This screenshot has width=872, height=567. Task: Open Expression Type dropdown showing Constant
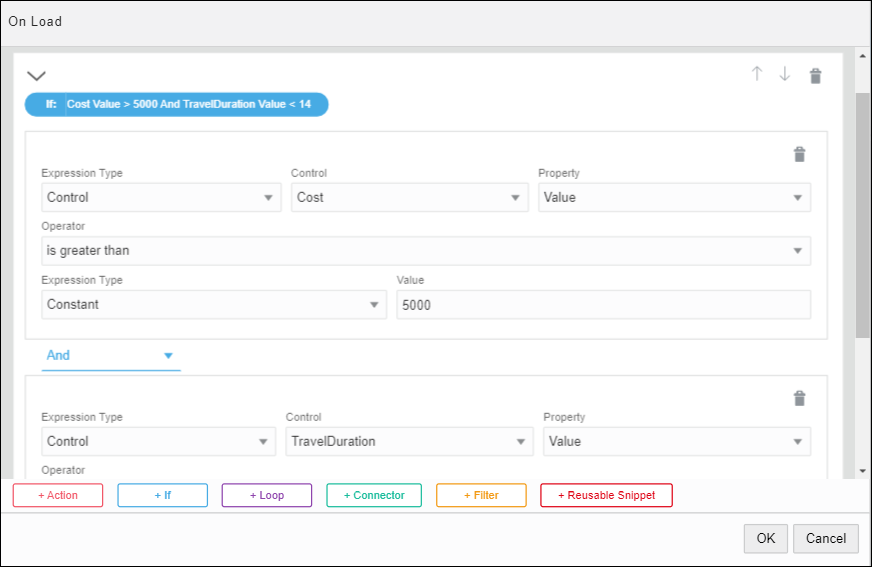(214, 305)
